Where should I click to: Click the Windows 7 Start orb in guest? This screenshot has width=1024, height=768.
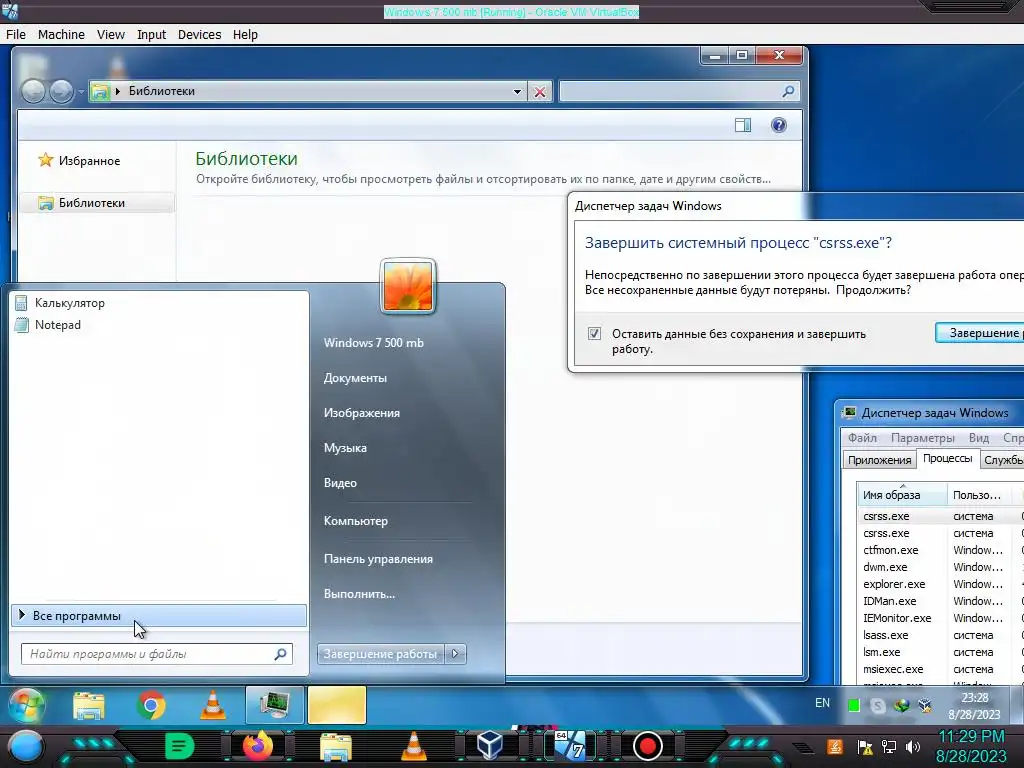click(27, 705)
